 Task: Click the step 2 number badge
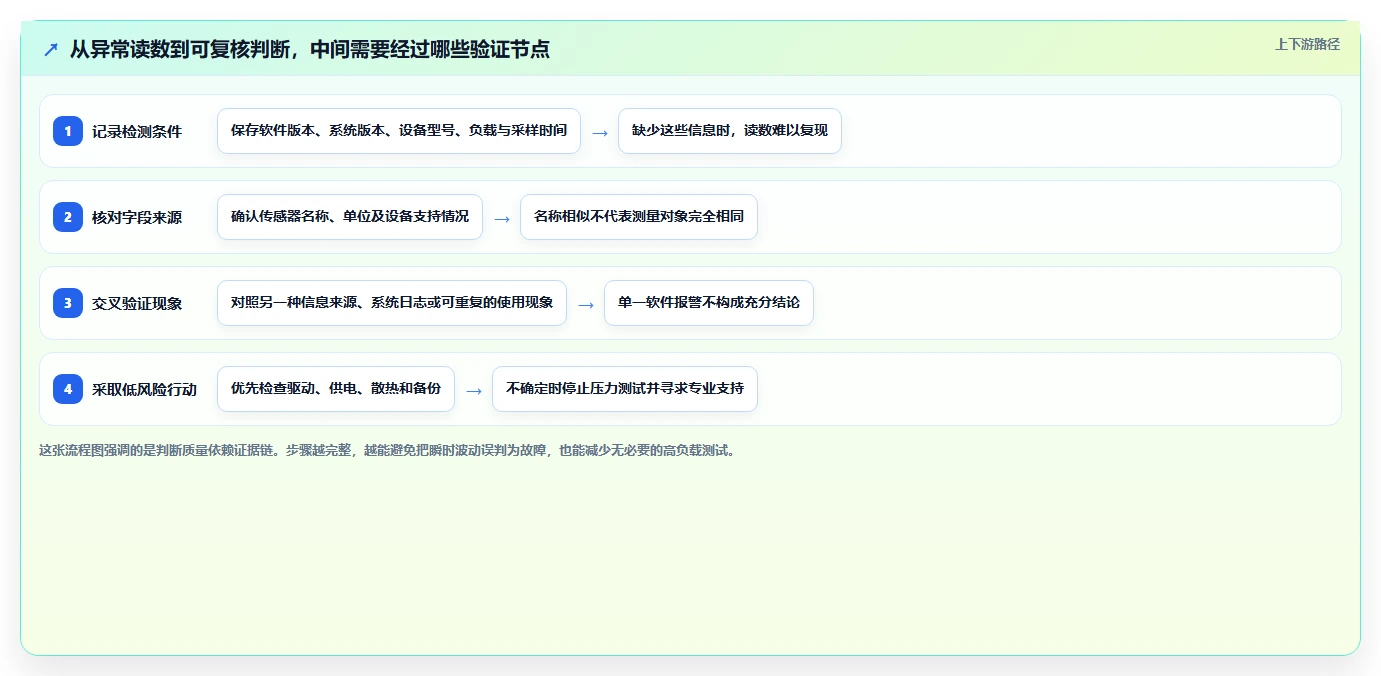coord(68,216)
